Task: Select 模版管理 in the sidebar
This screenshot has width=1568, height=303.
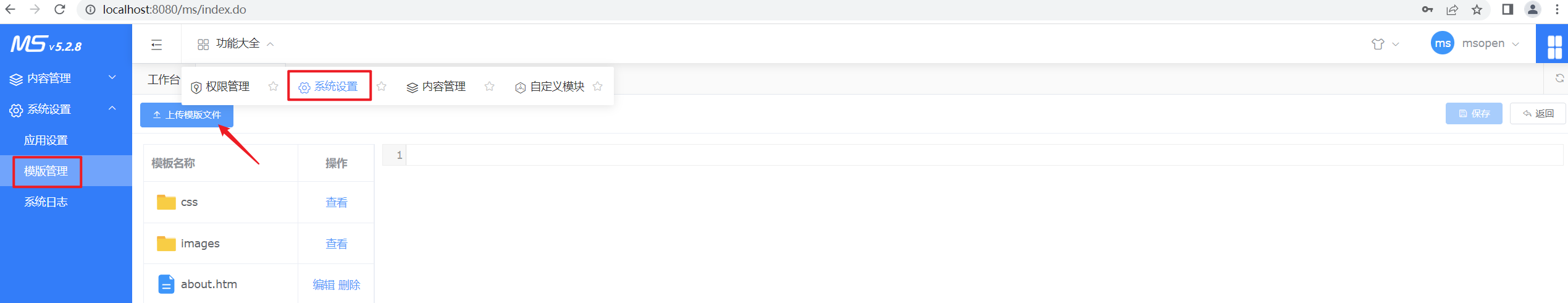Action: (46, 171)
